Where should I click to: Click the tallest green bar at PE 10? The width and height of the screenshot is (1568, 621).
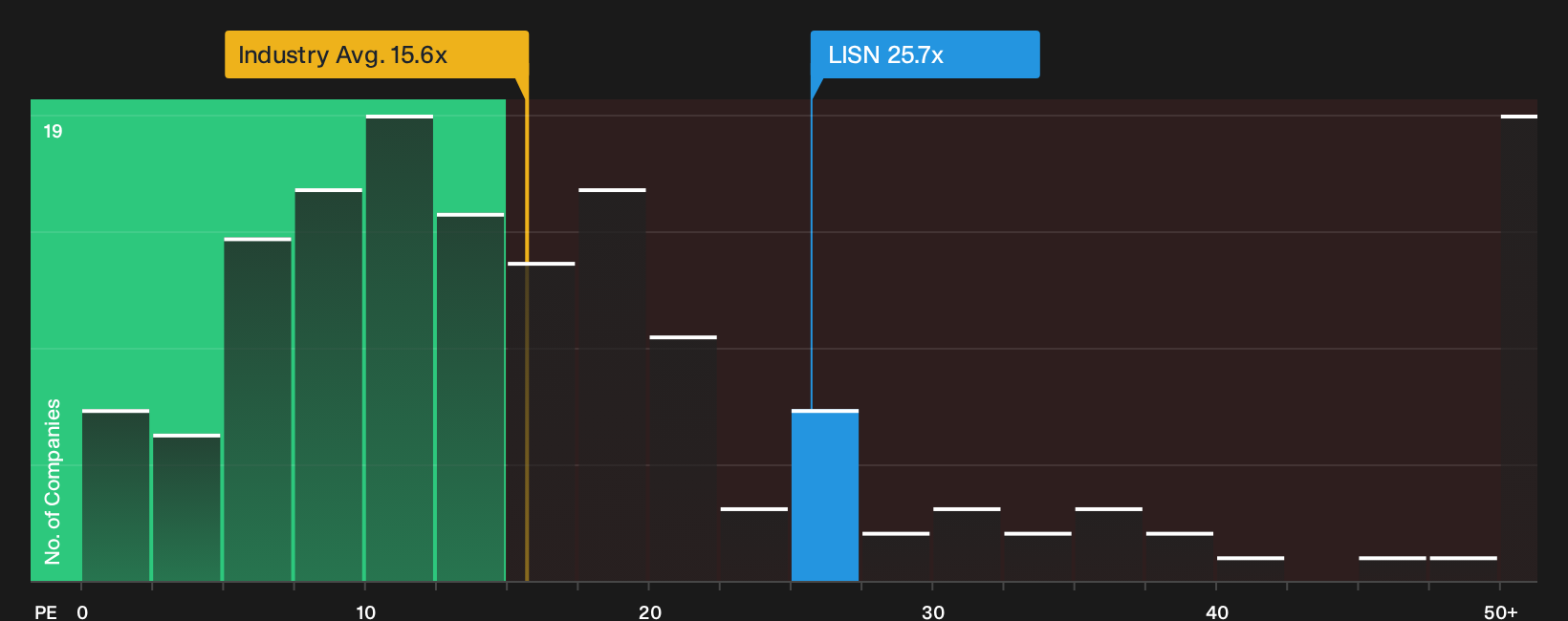click(400, 349)
